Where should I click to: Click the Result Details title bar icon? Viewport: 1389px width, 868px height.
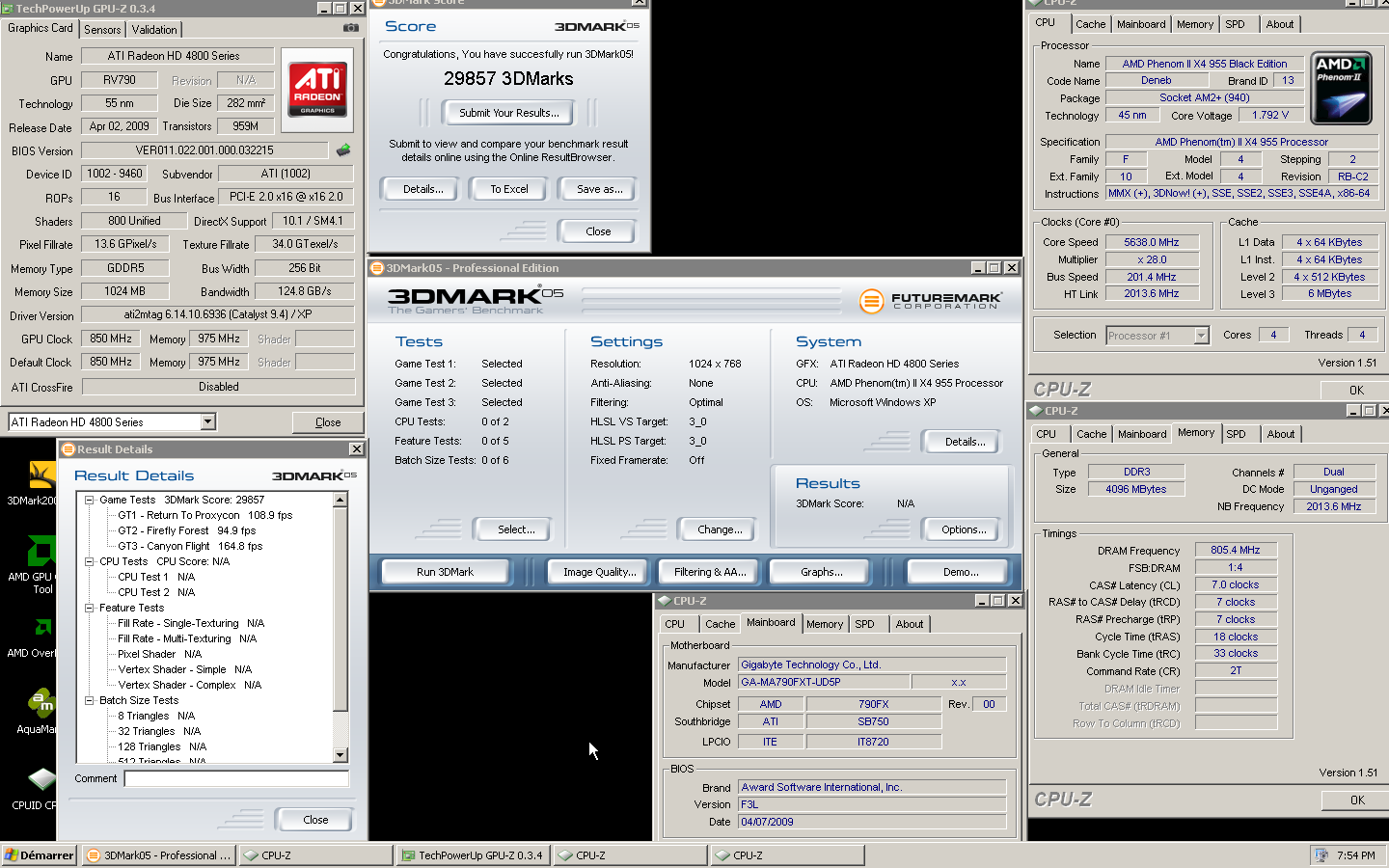[x=68, y=449]
